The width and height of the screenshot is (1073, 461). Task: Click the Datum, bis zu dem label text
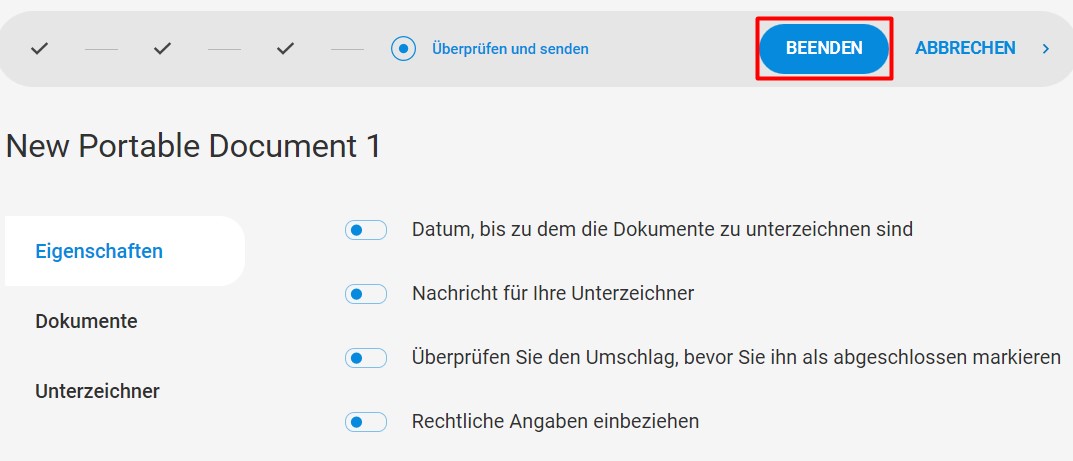coord(662,229)
